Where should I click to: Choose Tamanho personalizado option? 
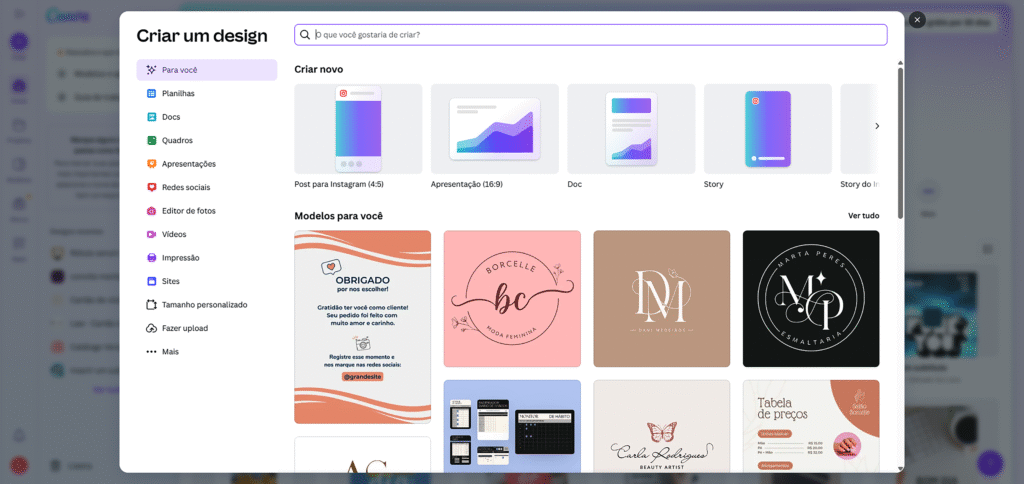[206, 305]
